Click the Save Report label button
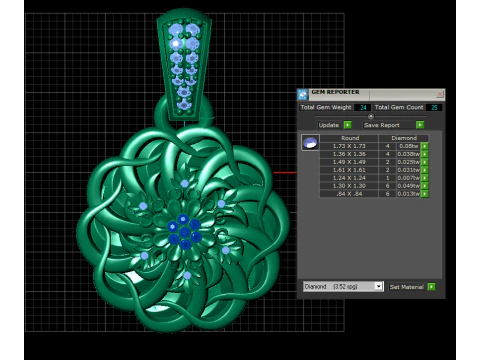480x360 pixels. (x=382, y=125)
